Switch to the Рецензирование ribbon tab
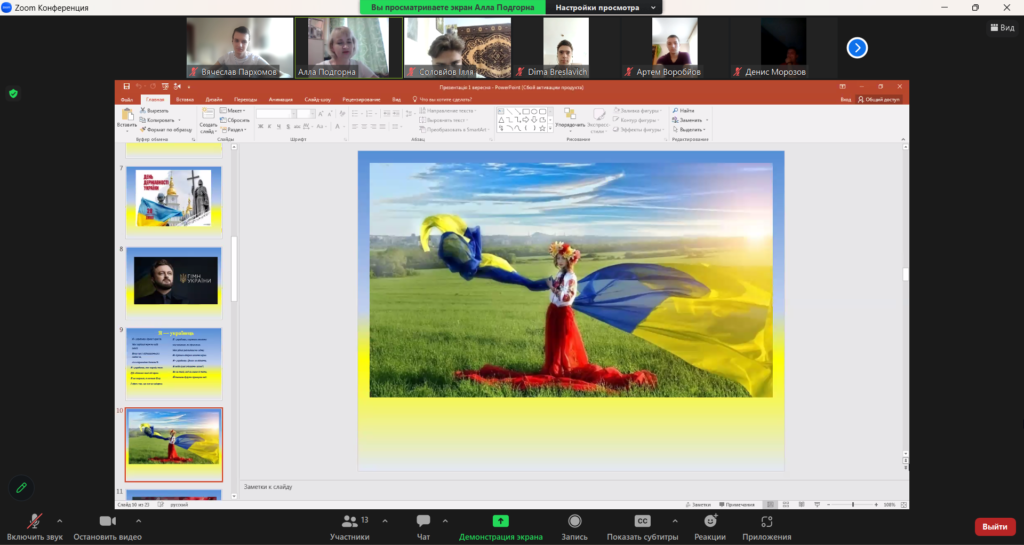The image size is (1024, 545). tap(361, 100)
